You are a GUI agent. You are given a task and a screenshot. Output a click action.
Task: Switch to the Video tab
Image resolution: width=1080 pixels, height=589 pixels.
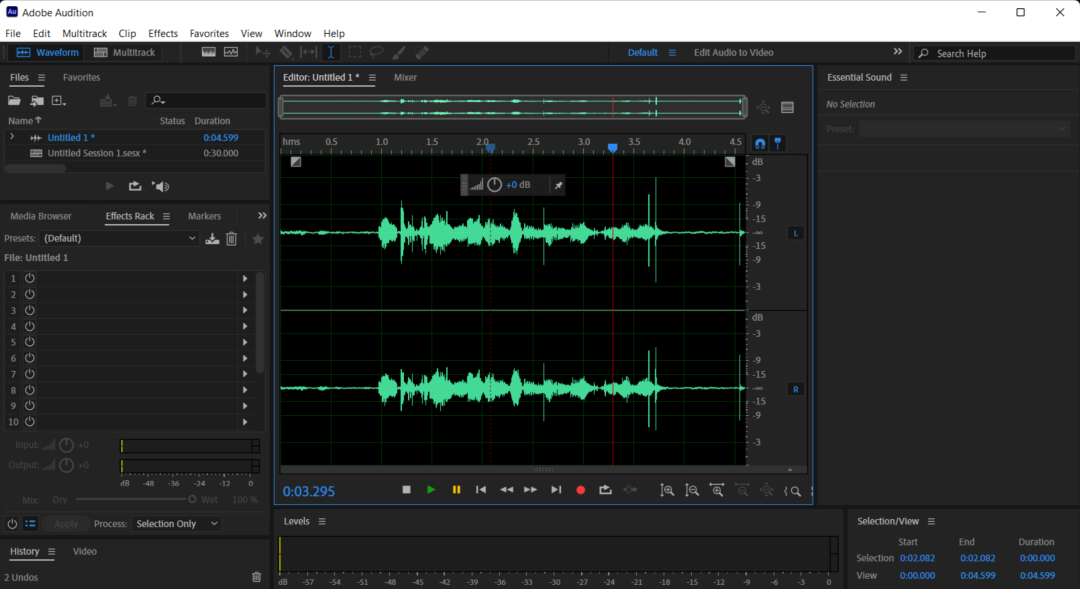point(85,551)
